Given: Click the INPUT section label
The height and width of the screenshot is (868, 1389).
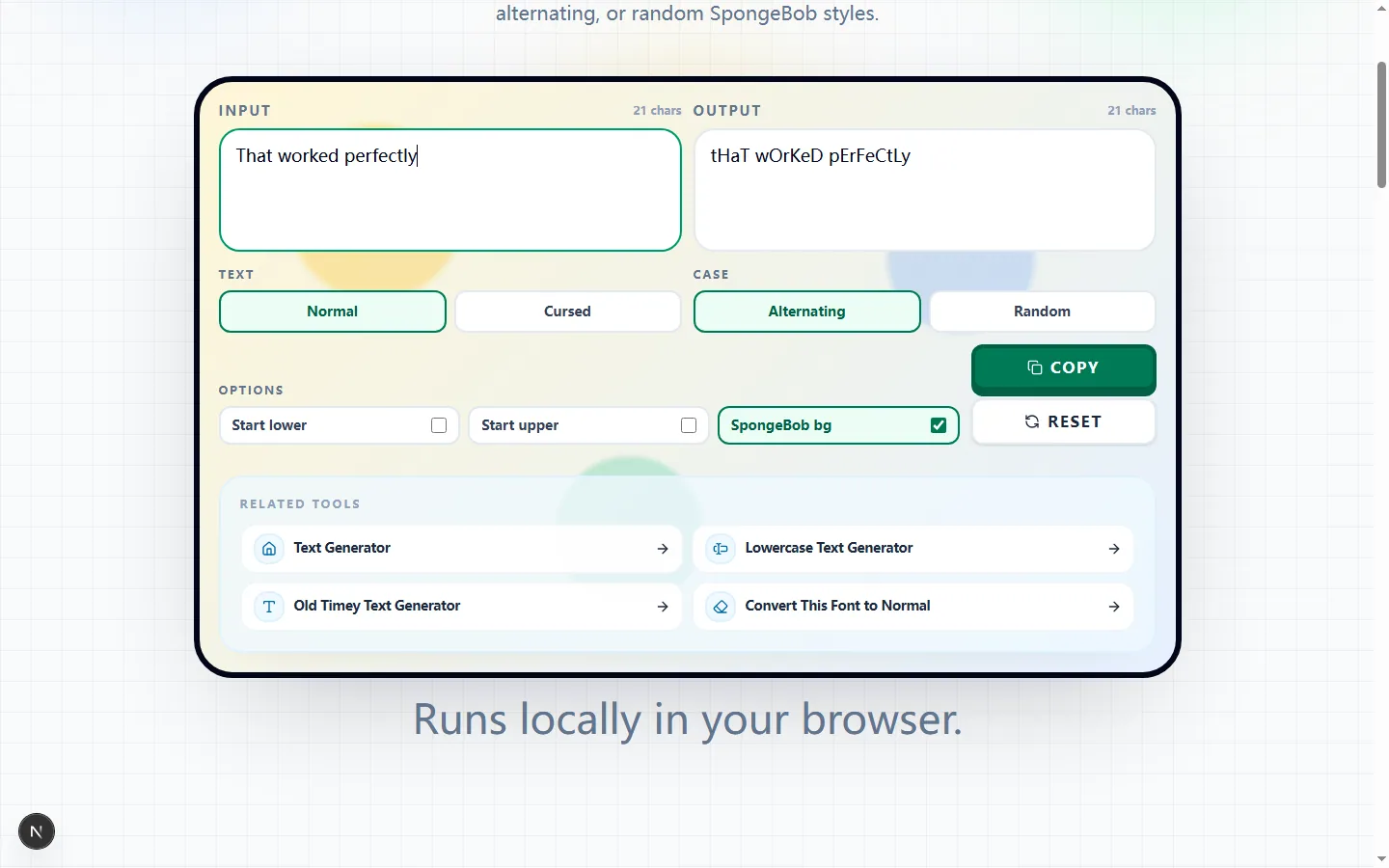Looking at the screenshot, I should (245, 111).
